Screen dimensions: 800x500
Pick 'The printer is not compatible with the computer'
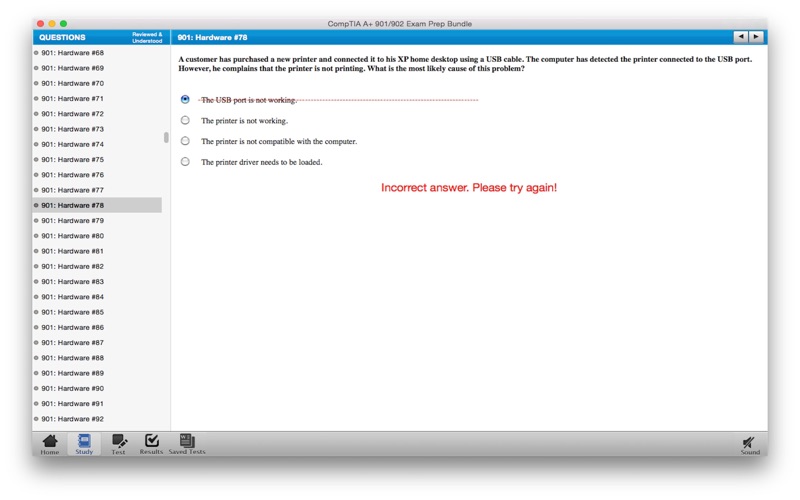(x=185, y=141)
